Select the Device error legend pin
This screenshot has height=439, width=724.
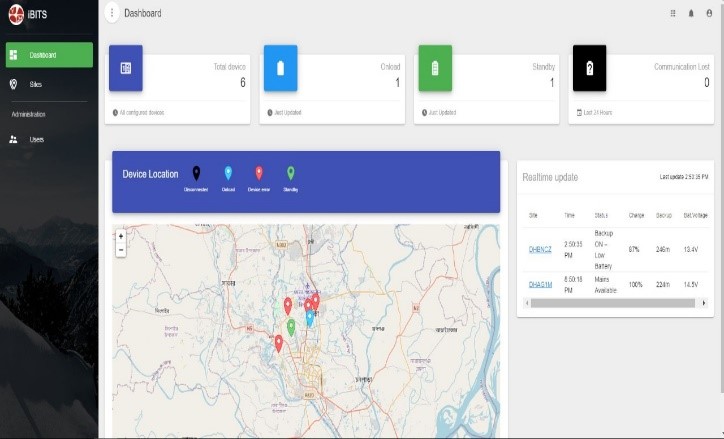(259, 174)
